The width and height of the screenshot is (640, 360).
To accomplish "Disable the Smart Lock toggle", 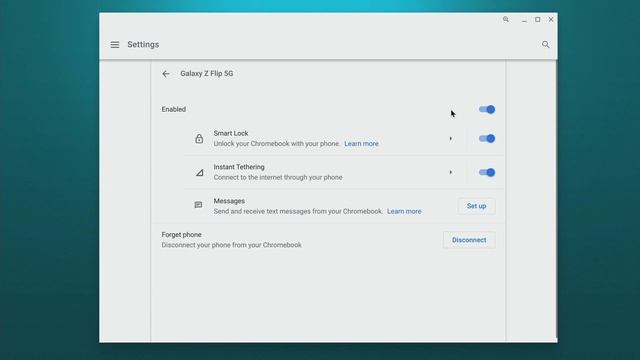I will 487,139.
